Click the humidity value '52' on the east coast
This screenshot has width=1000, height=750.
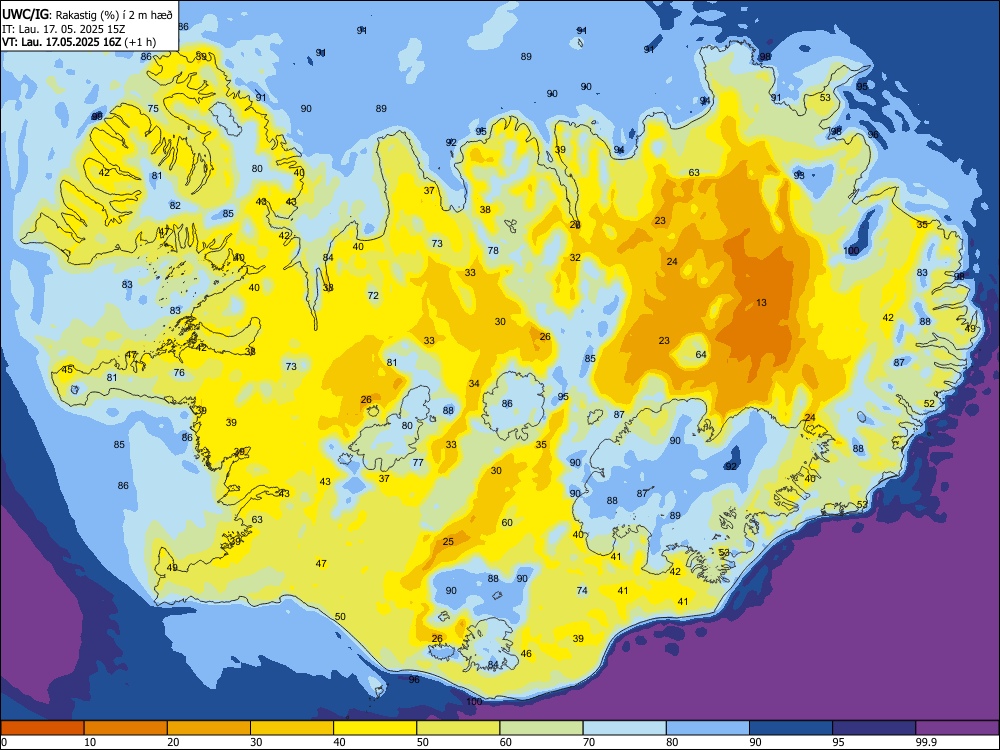pyautogui.click(x=929, y=403)
